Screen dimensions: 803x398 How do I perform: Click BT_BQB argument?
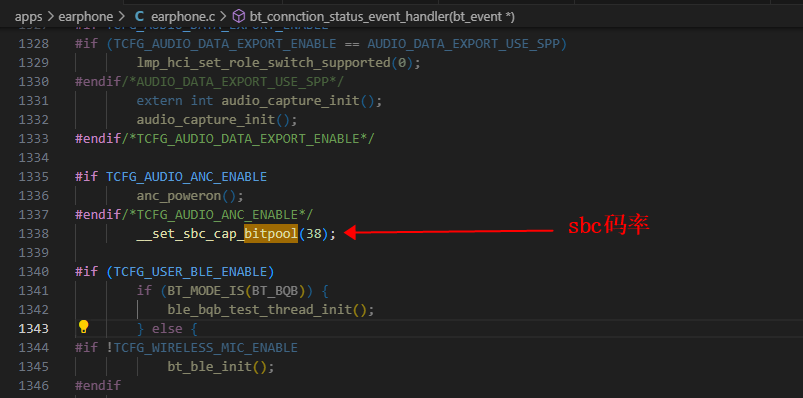275,290
